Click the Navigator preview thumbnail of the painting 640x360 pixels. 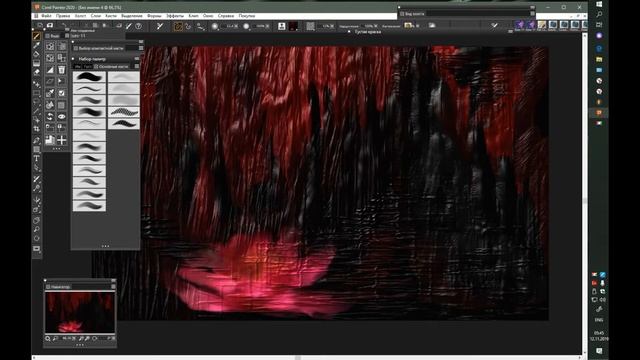80,312
